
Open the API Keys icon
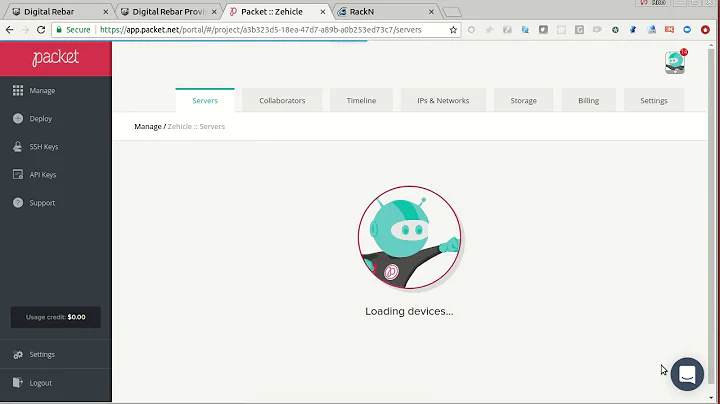click(x=18, y=174)
